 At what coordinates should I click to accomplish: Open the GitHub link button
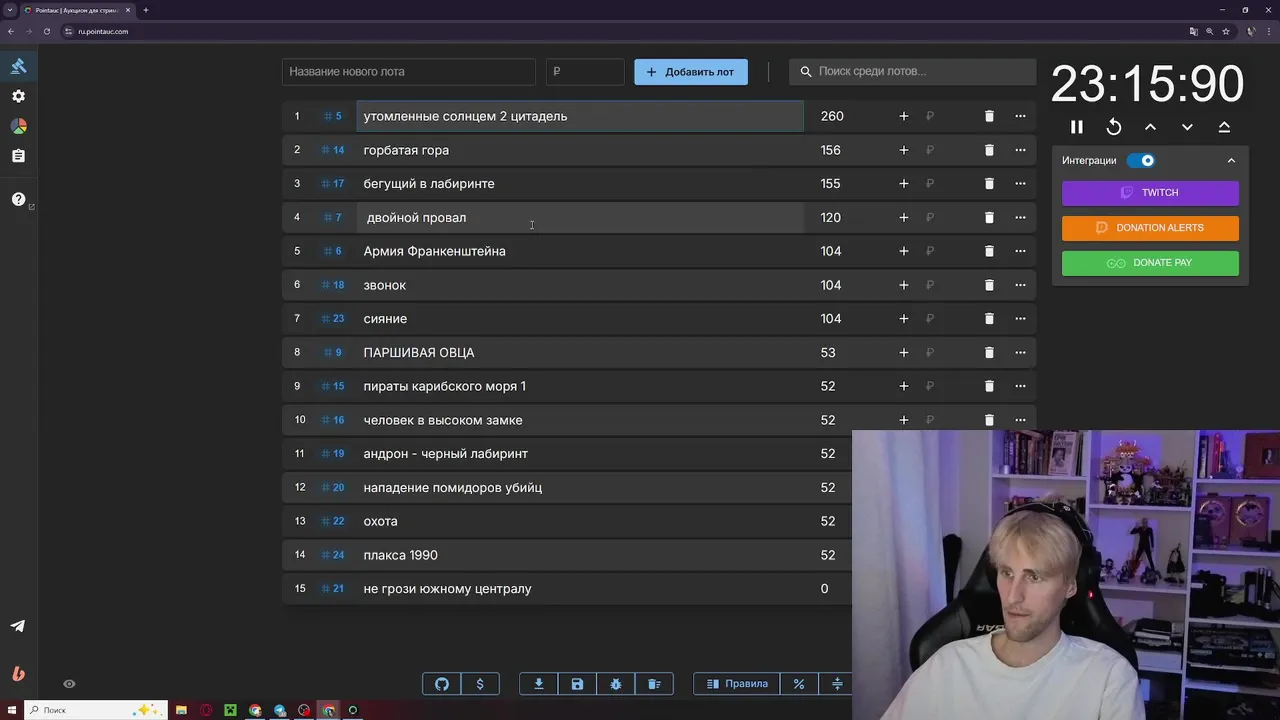tap(442, 684)
